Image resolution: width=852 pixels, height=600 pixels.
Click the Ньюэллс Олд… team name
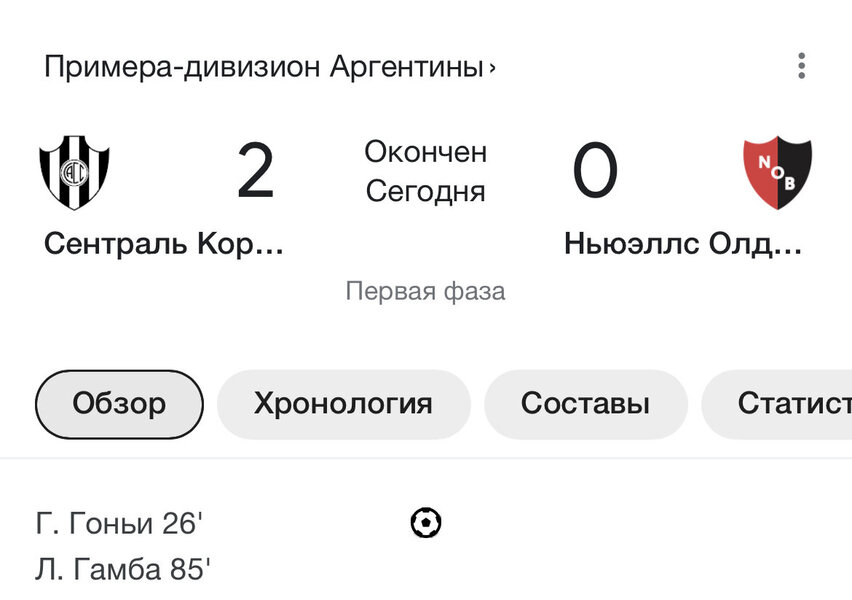(683, 243)
